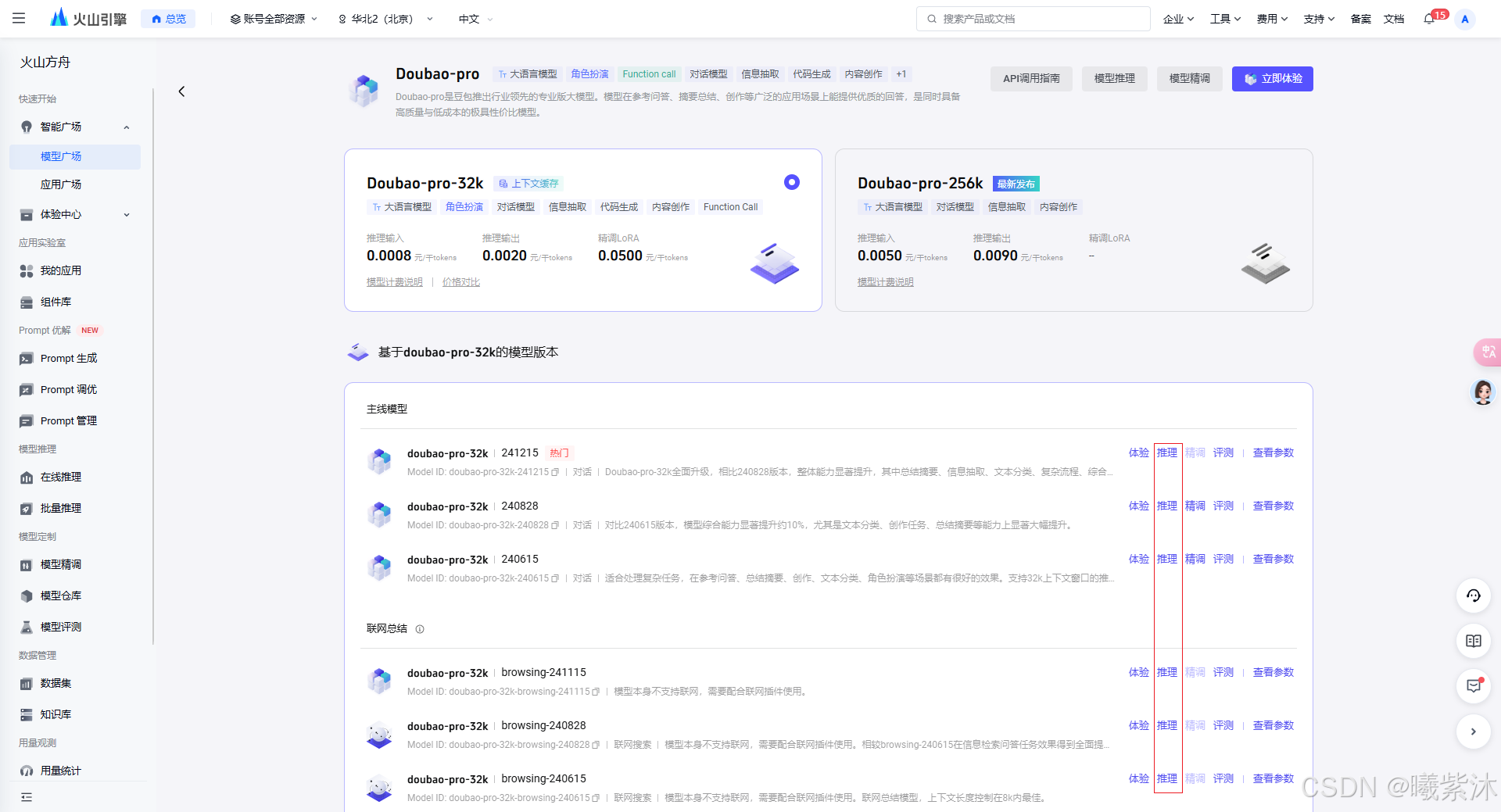Screen dimensions: 1501x812
Task: Click 推理 for doubao-pro-32k 241215
Action: coord(1166,453)
